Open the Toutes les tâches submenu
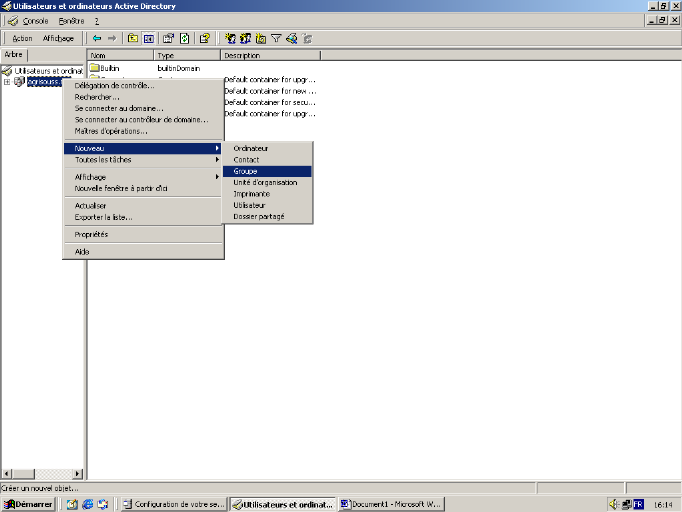The image size is (682, 512). click(144, 160)
